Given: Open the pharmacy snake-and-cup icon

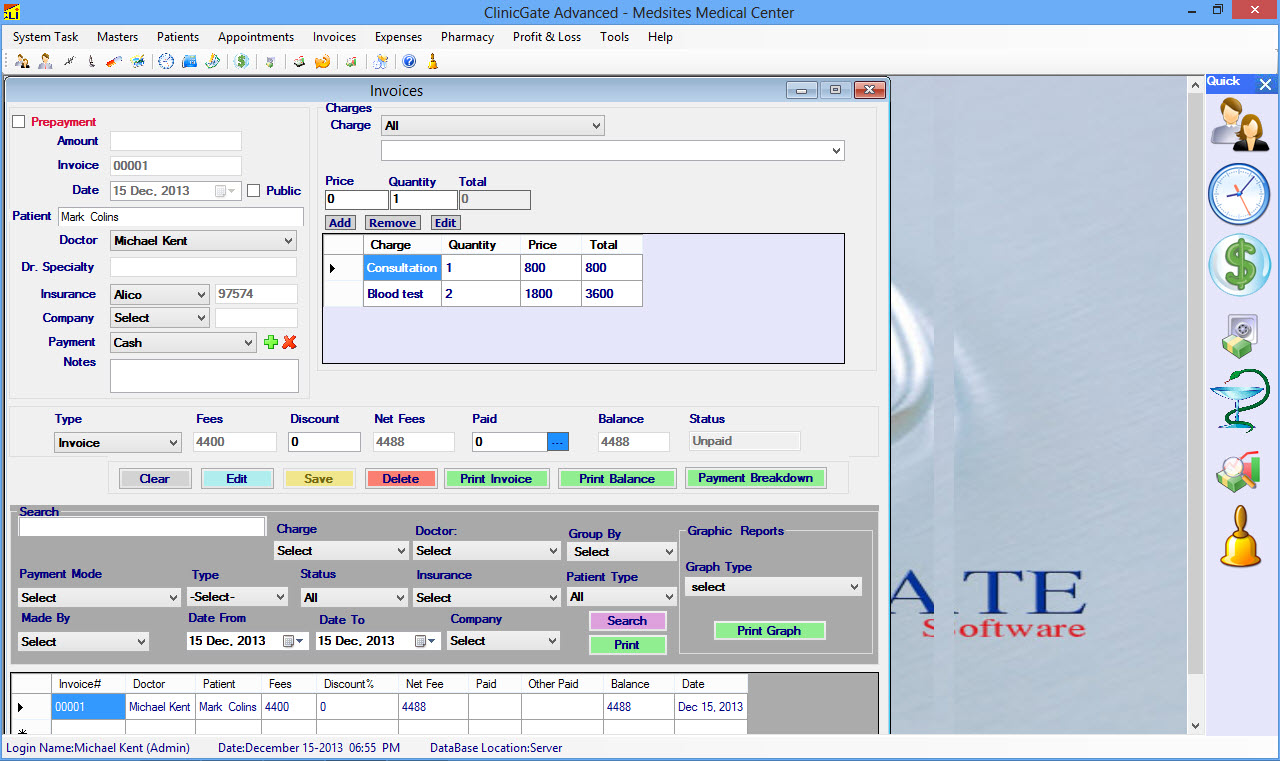Looking at the screenshot, I should tap(1239, 400).
